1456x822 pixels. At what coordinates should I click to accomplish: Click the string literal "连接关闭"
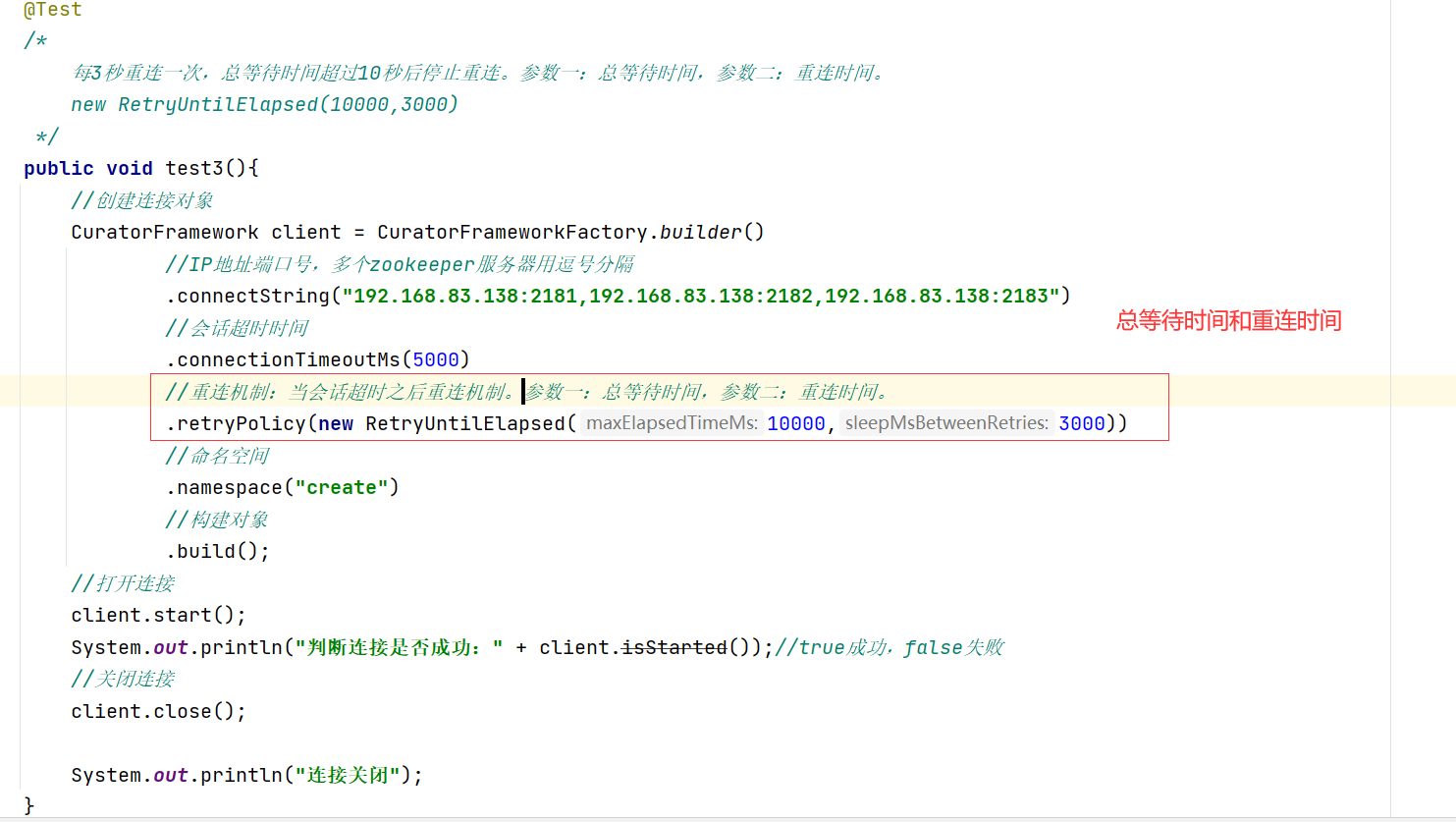click(x=348, y=775)
